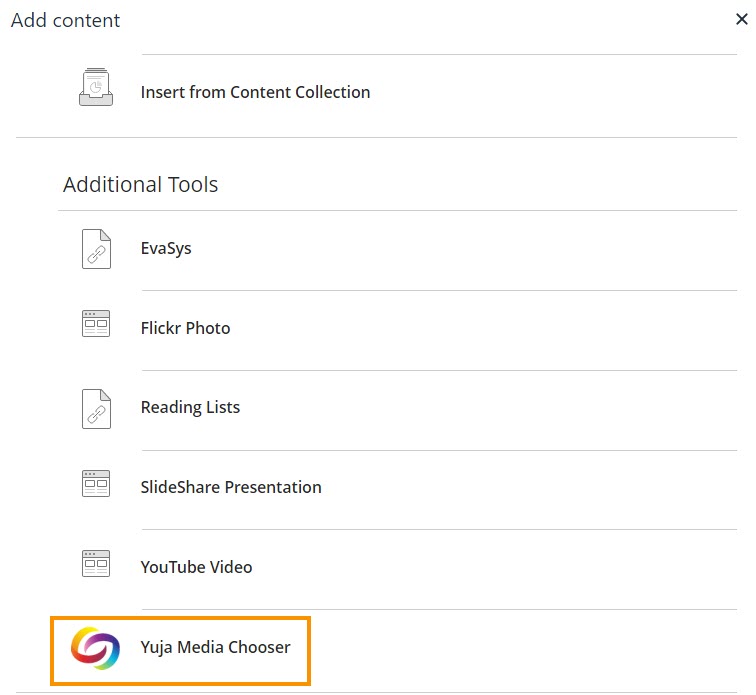Choose Insert from Content Collection text
Viewport: 756px width, 695px height.
coord(256,92)
